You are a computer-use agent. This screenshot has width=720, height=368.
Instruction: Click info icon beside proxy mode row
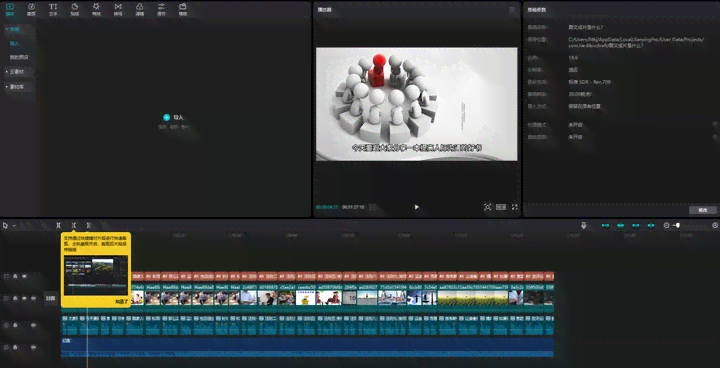(715, 125)
